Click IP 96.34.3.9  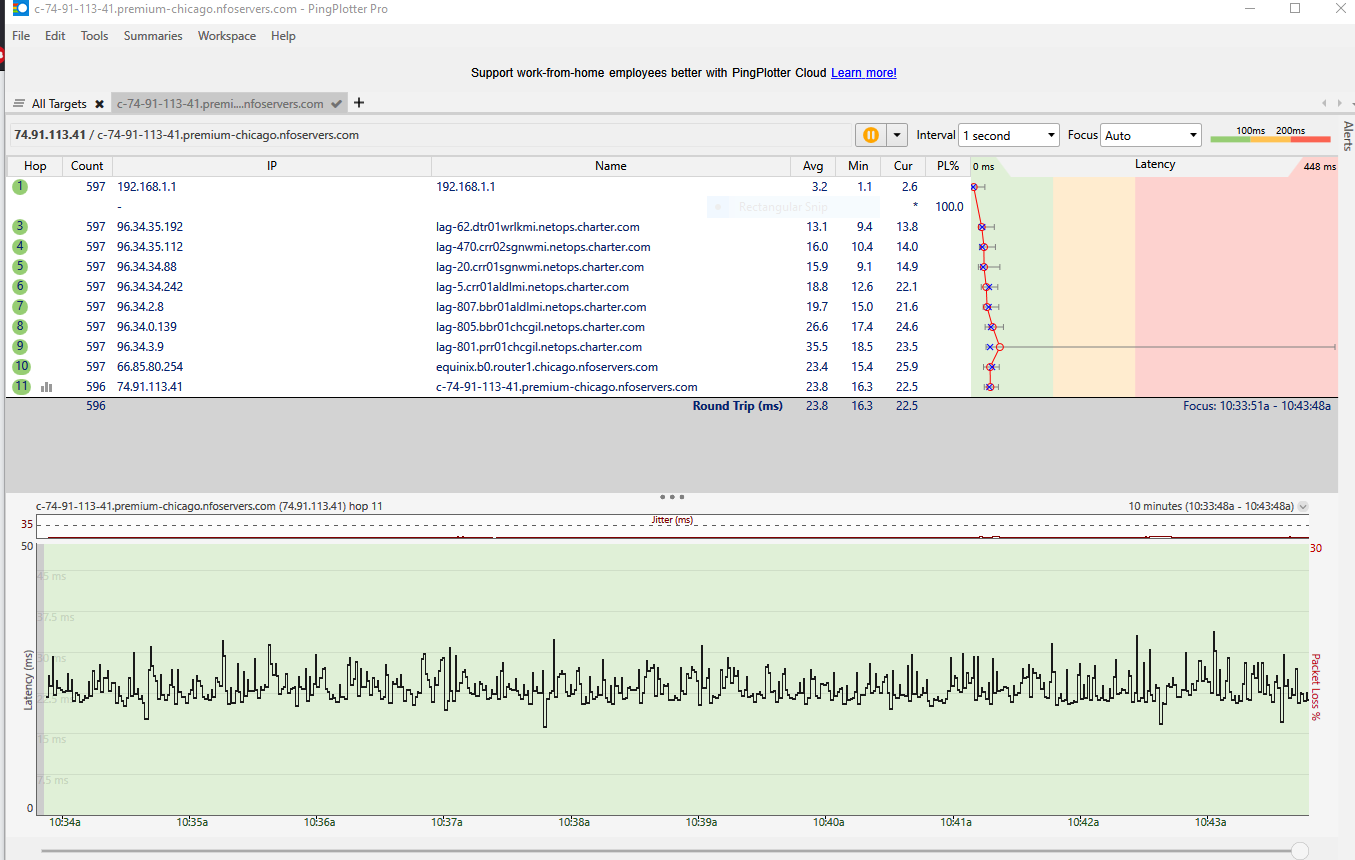140,347
